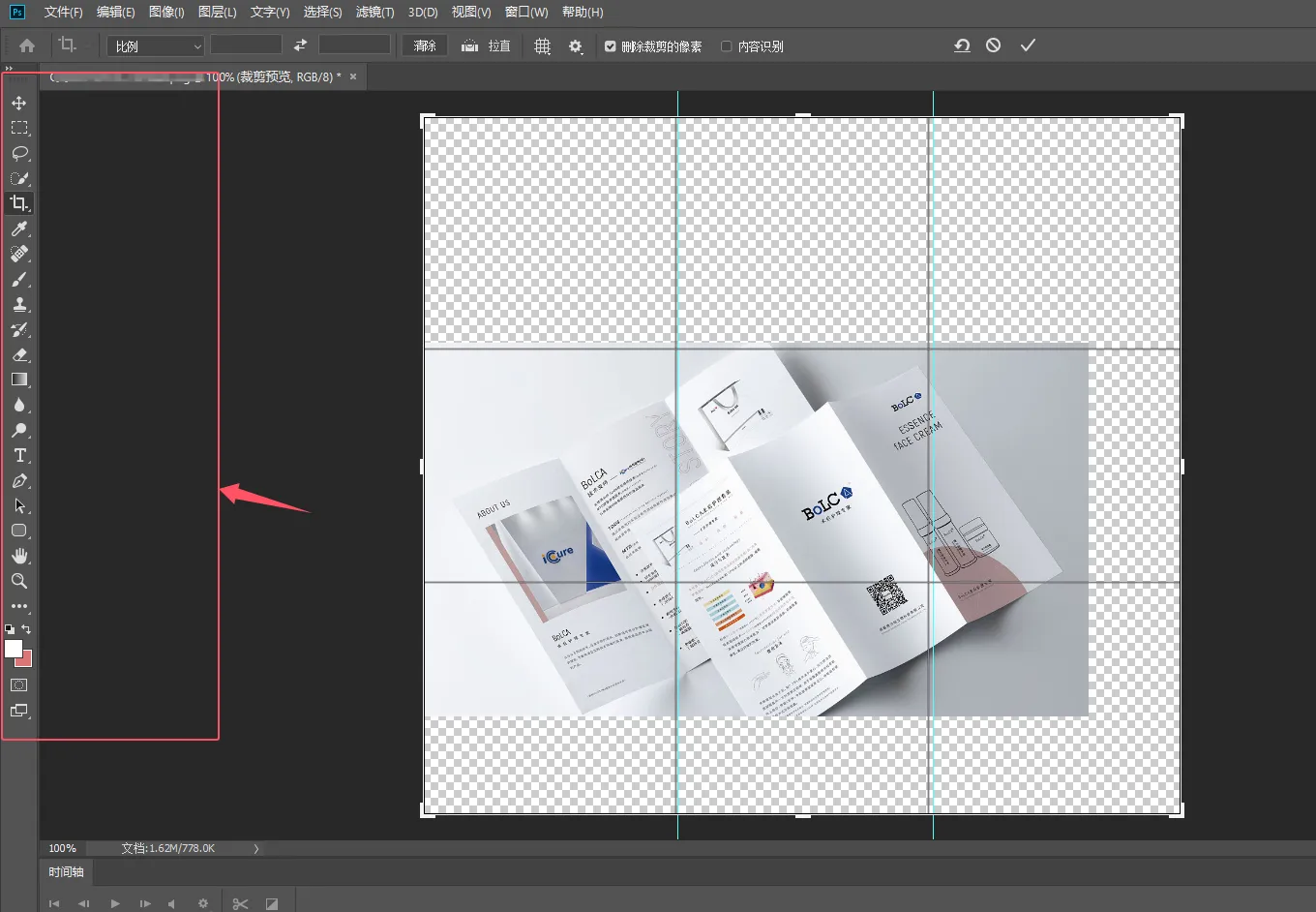Open the 3D(D) menu
Screen dimensions: 1316x912
pyautogui.click(x=423, y=12)
